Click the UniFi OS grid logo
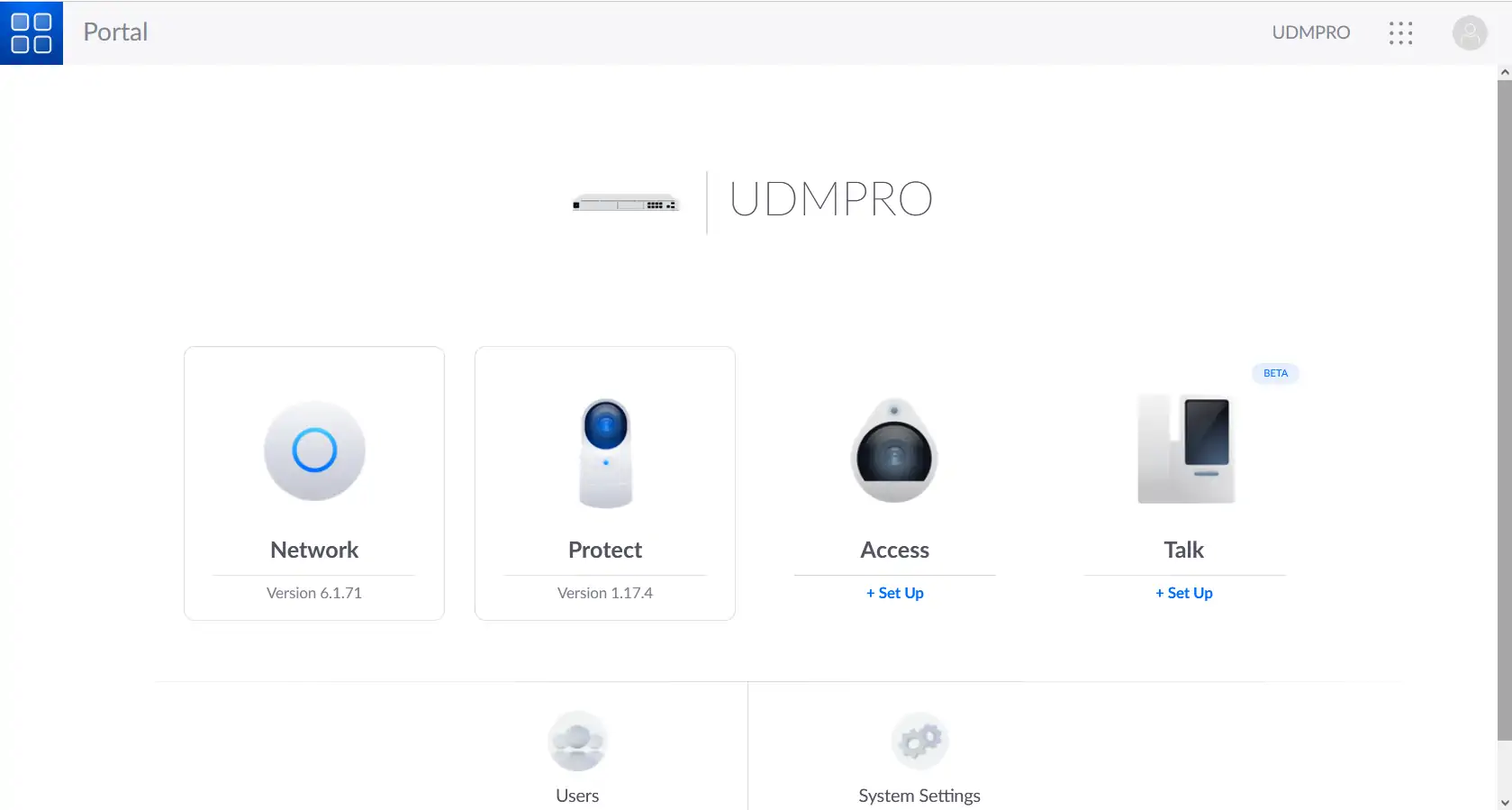Screen dimensions: 1512x810 [32, 32]
